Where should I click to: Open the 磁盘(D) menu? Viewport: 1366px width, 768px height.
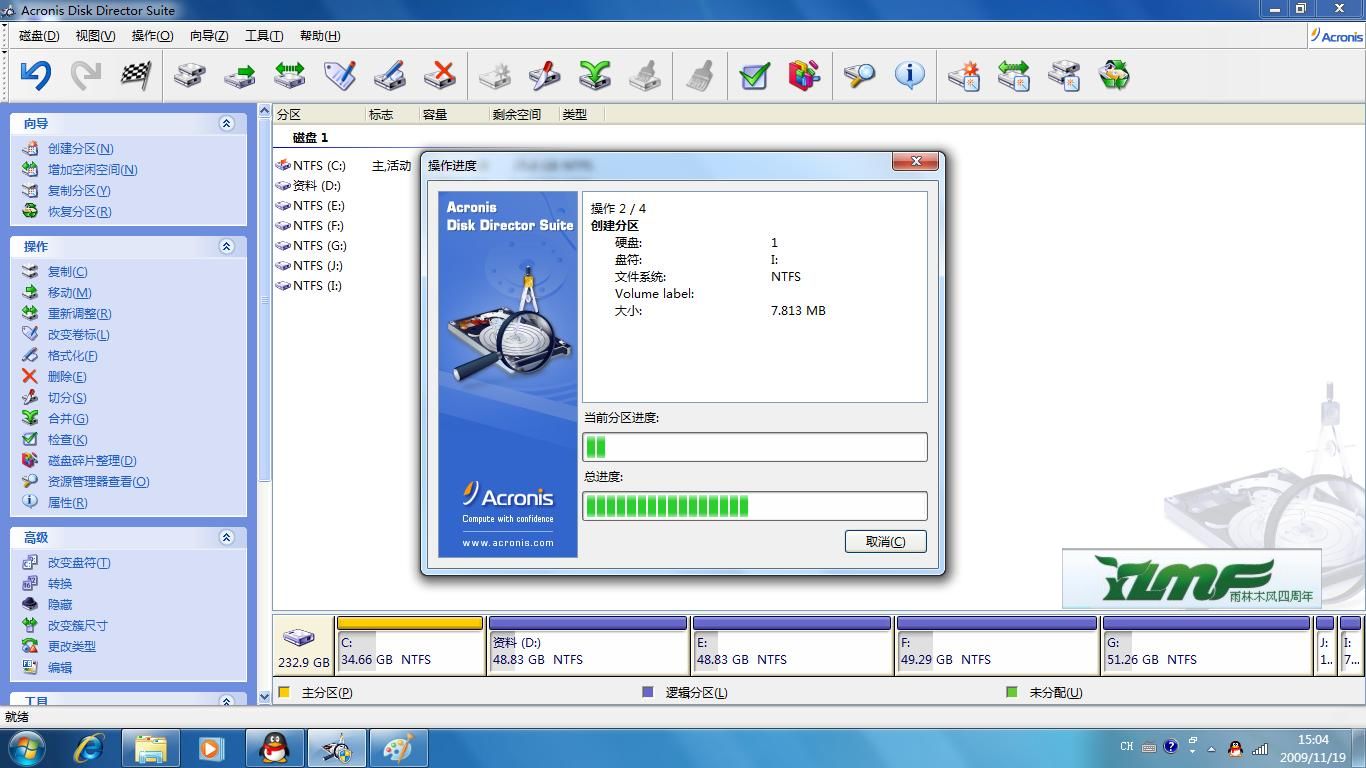(39, 35)
